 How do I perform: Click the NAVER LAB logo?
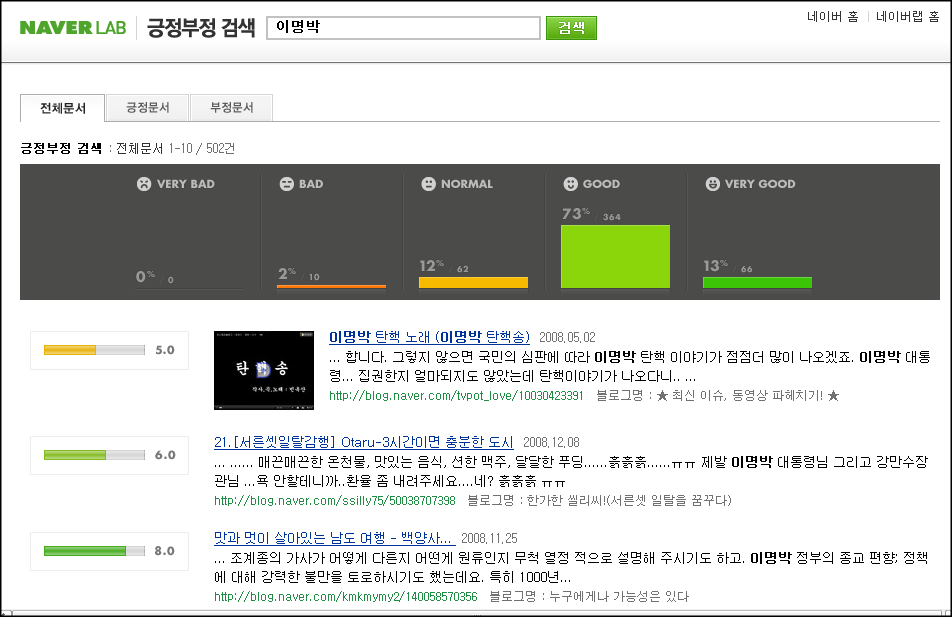[x=73, y=27]
